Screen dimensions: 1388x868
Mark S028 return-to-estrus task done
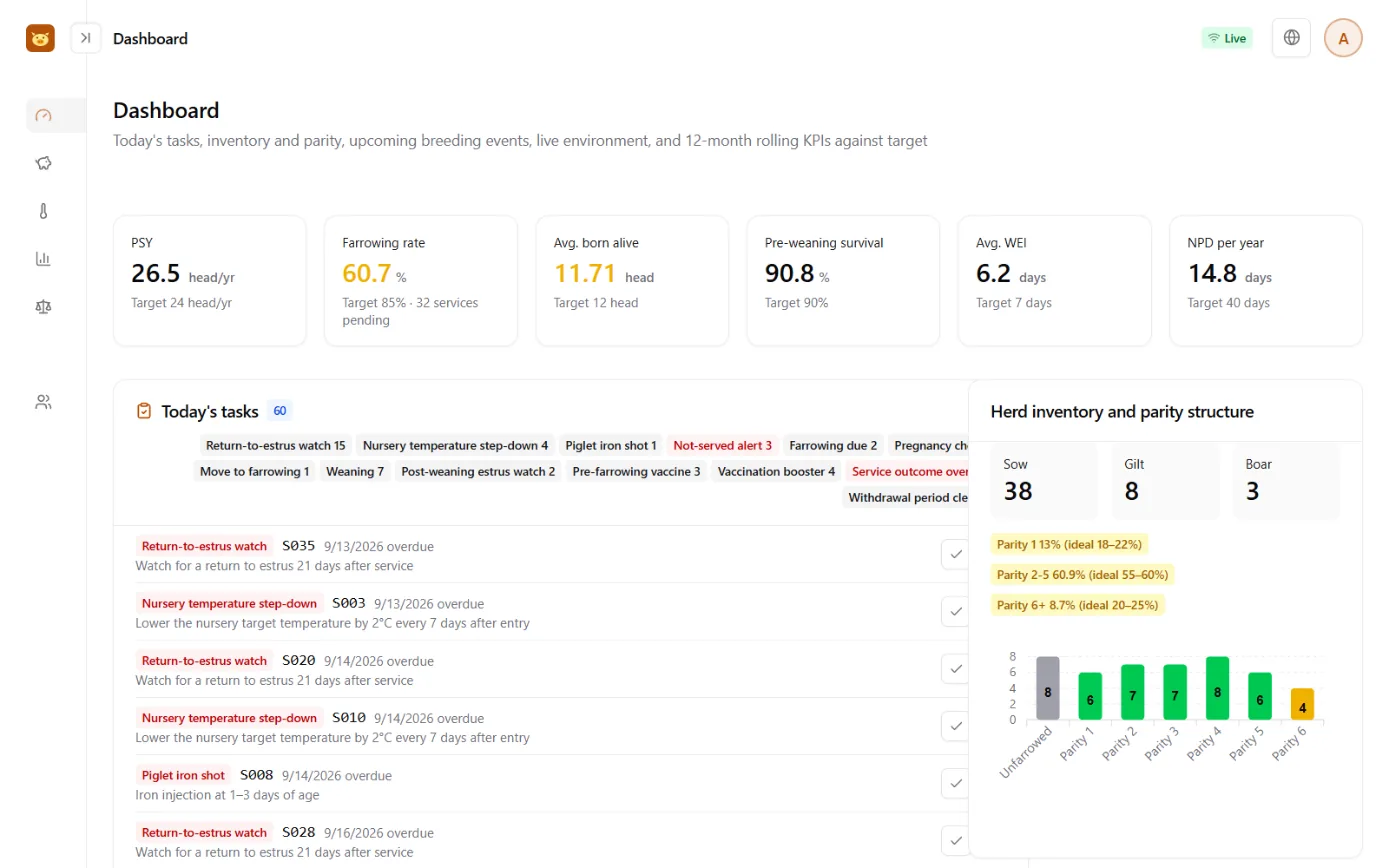[x=955, y=840]
